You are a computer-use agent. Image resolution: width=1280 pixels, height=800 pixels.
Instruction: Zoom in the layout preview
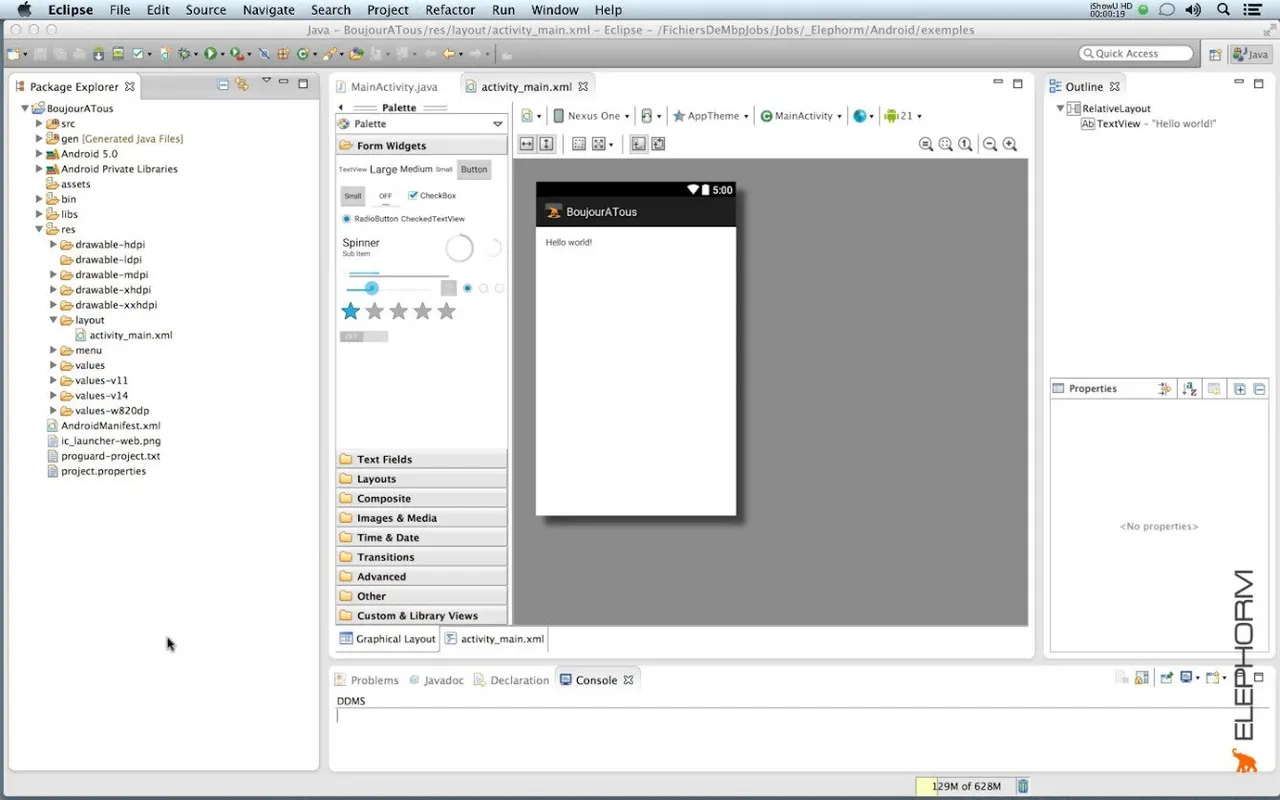tap(1010, 144)
